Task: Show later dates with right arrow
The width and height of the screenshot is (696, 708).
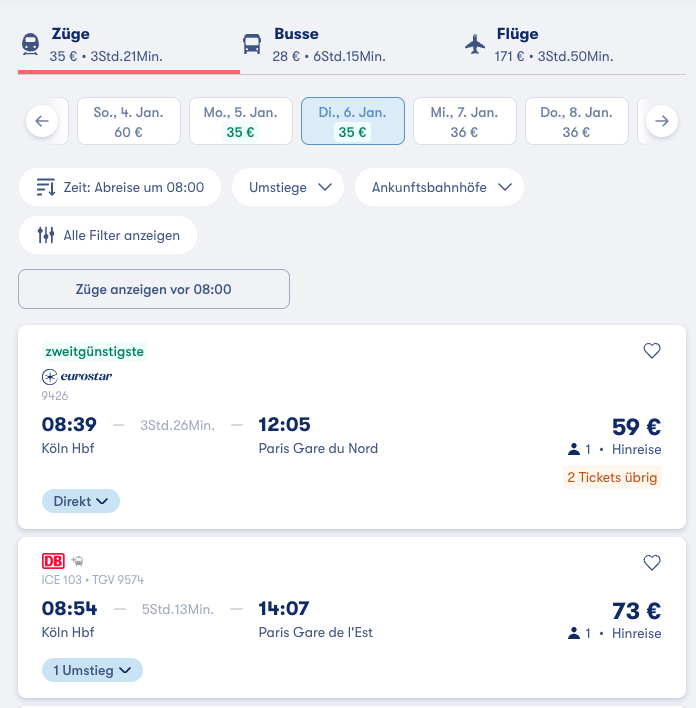Action: 661,122
